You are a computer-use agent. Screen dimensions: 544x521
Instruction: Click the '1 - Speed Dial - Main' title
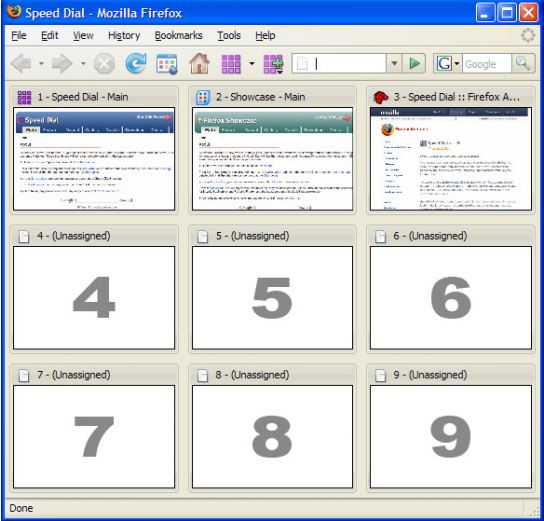(83, 97)
